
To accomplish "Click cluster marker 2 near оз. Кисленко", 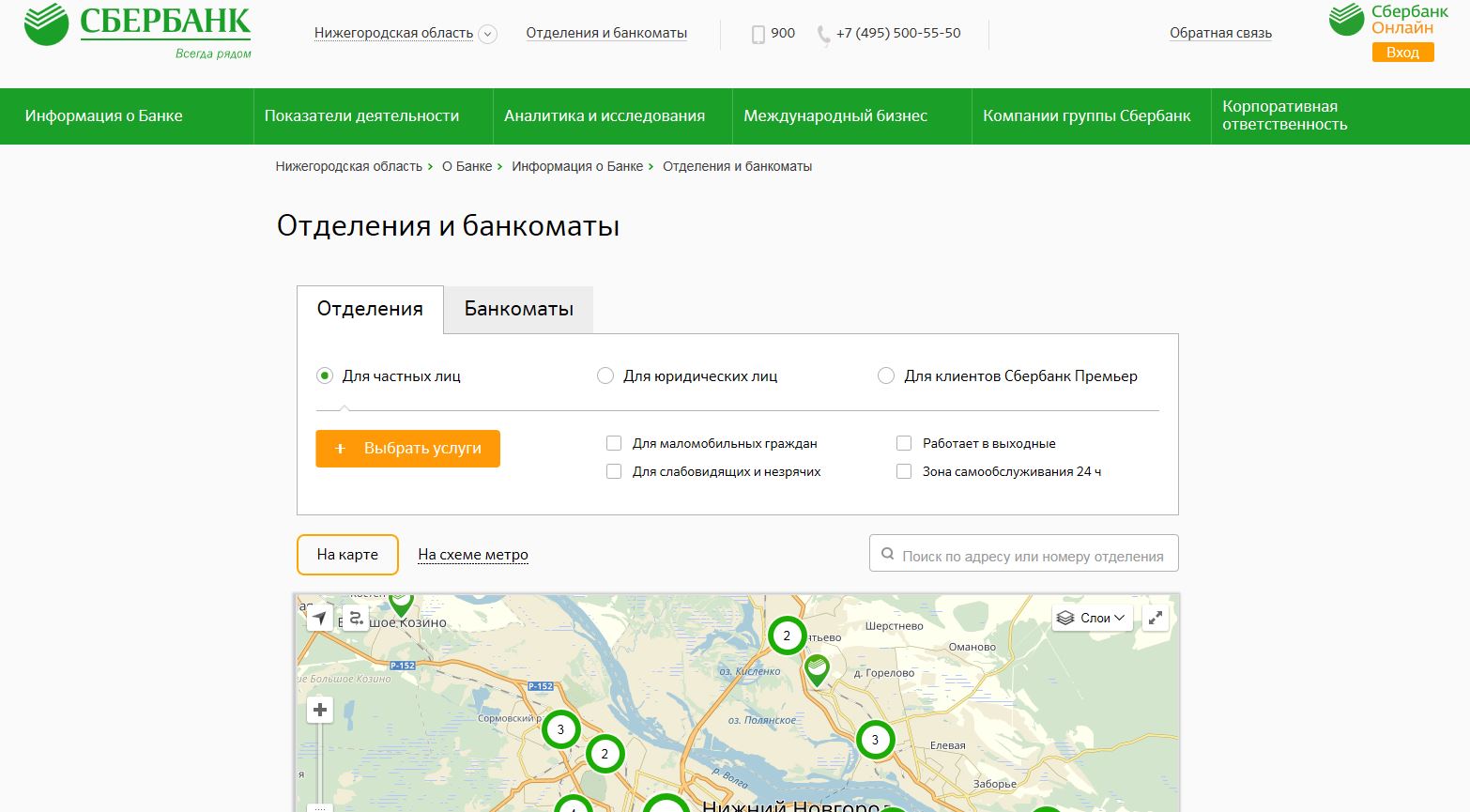I will coord(787,636).
